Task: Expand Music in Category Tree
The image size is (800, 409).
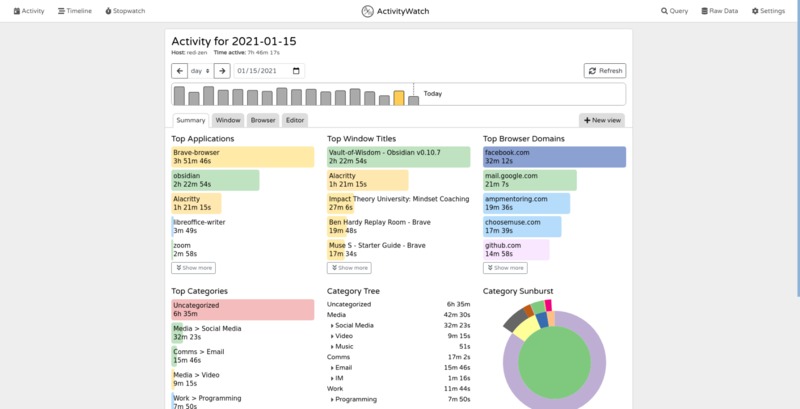Action: (342, 347)
